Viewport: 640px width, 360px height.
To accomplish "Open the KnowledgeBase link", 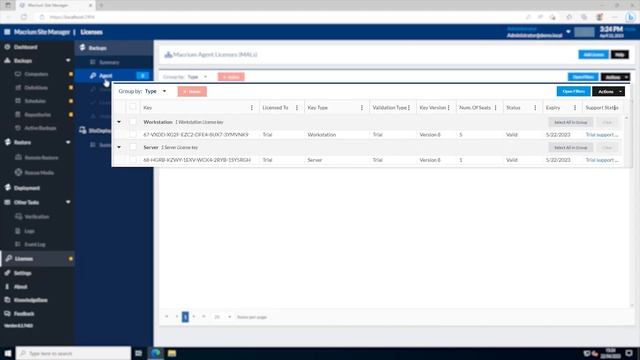I will point(31,300).
